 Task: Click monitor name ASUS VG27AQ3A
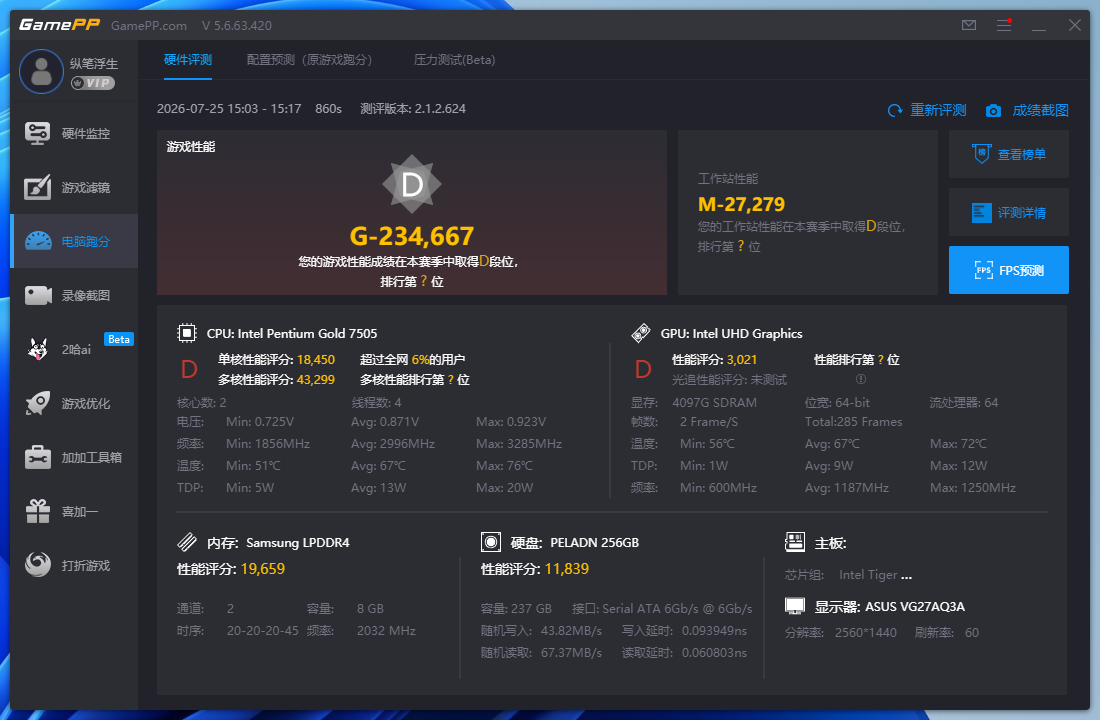(x=915, y=606)
